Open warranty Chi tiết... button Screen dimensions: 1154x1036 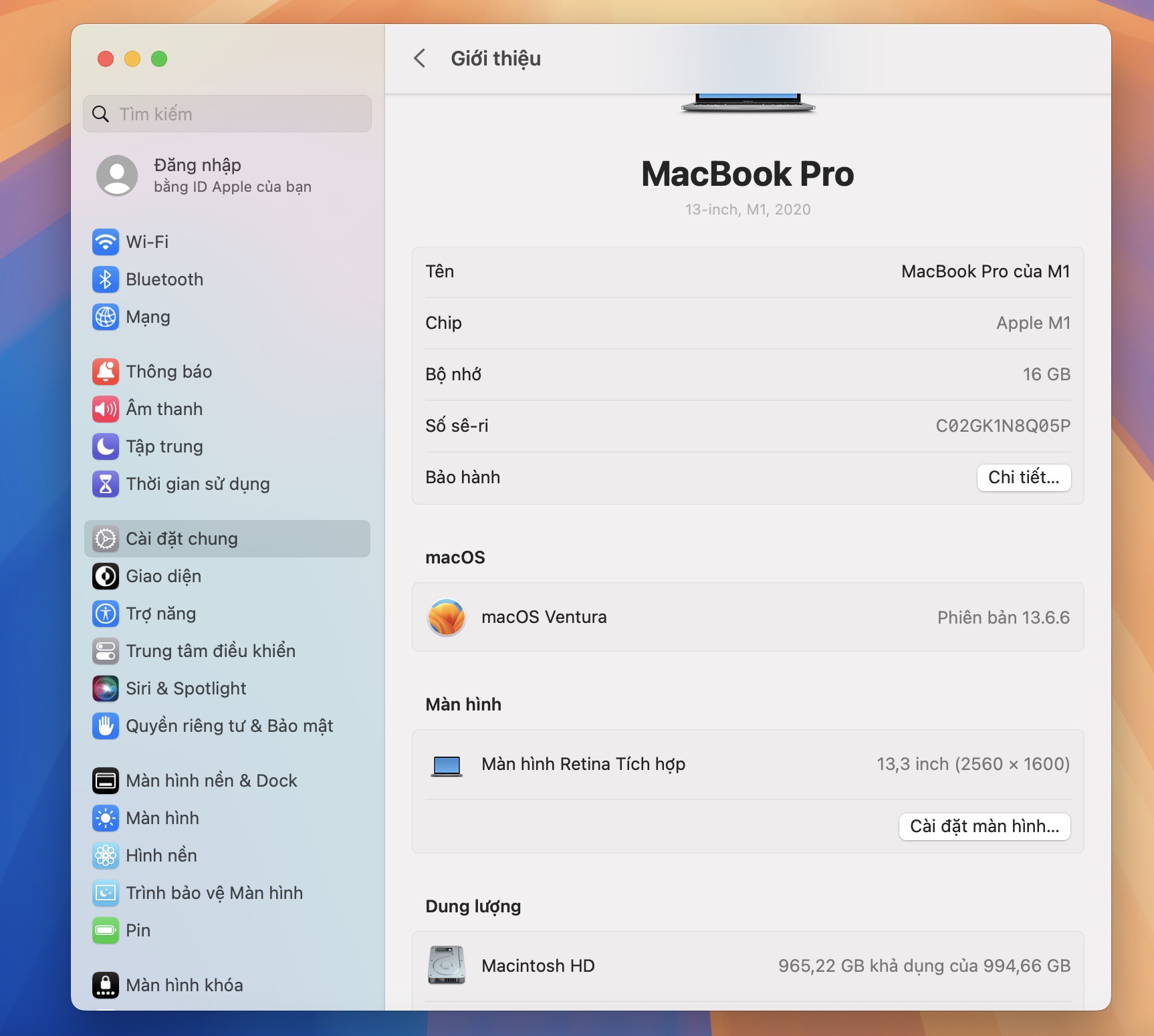click(1024, 477)
